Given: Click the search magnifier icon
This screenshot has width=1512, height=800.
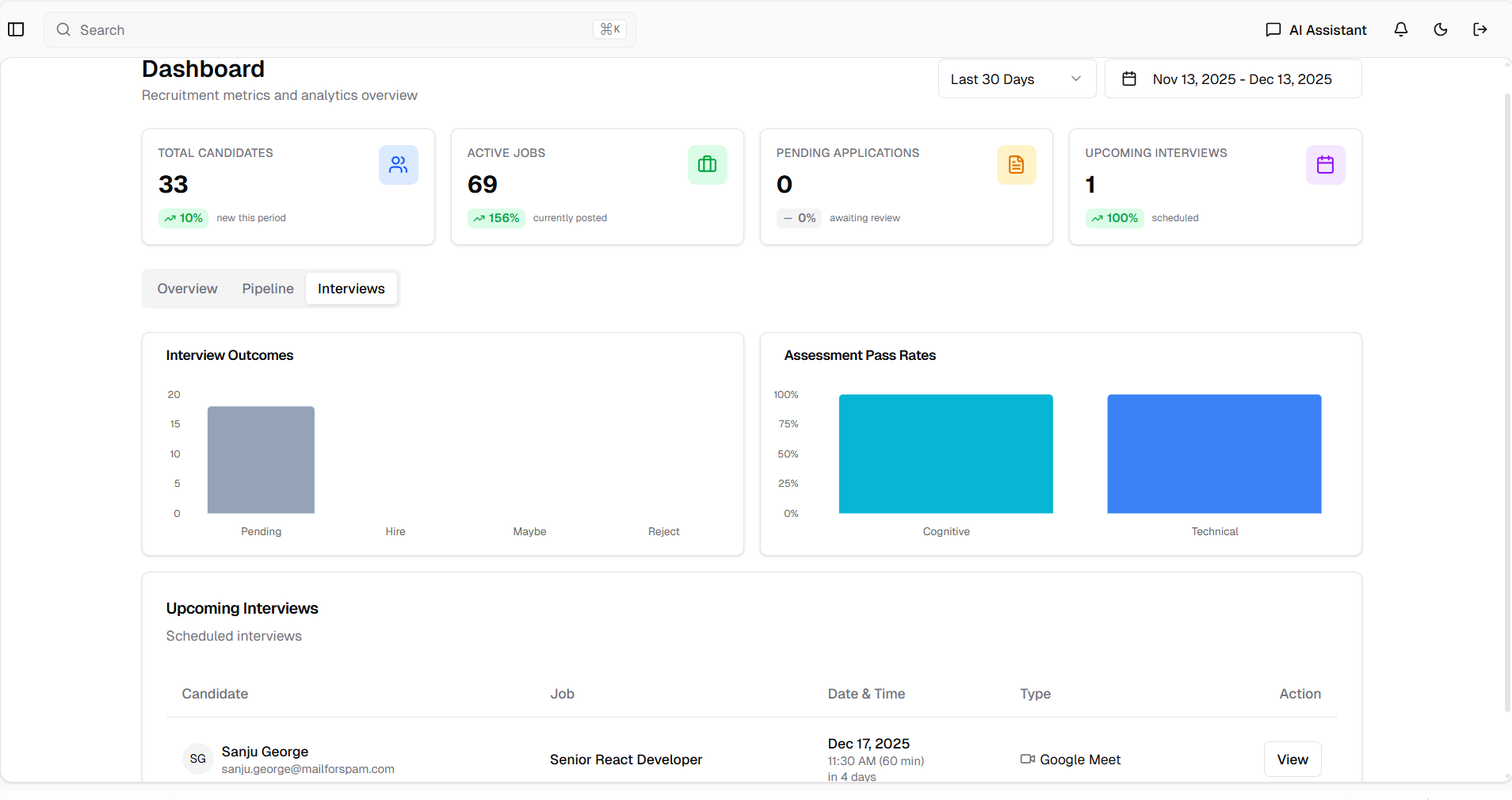Looking at the screenshot, I should tap(63, 29).
